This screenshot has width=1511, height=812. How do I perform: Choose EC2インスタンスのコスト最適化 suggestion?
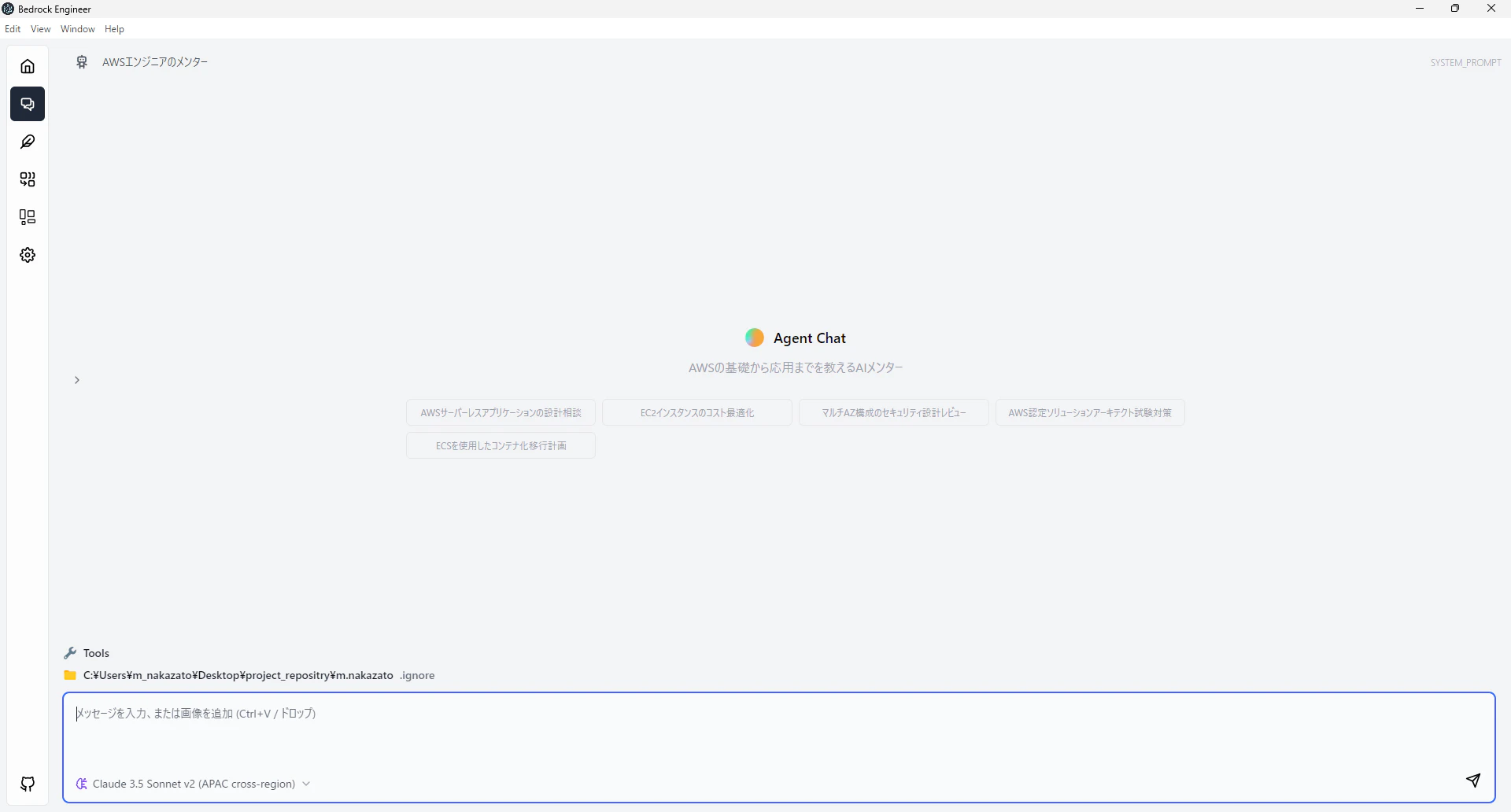pos(697,413)
